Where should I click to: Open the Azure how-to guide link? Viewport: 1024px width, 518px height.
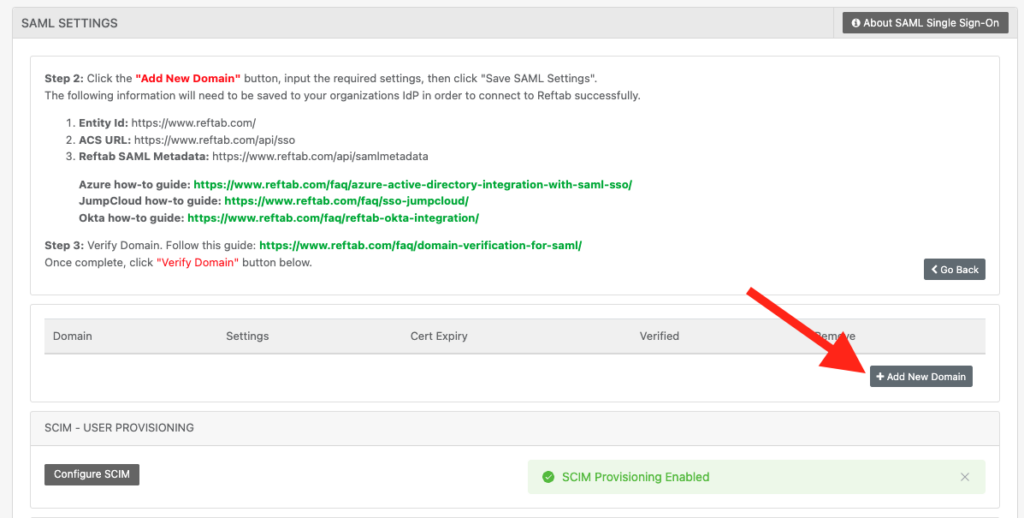tap(413, 184)
